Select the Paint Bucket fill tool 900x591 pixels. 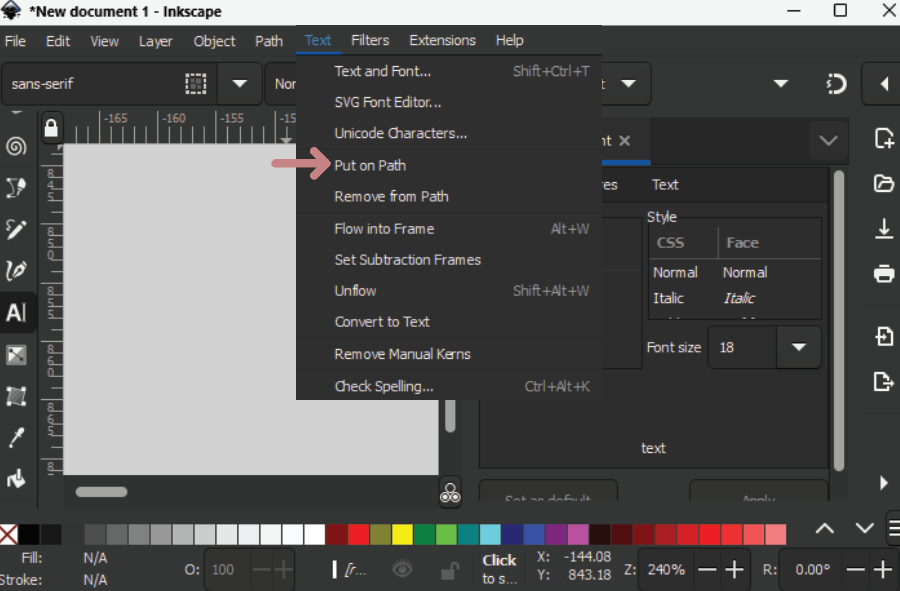tap(16, 479)
